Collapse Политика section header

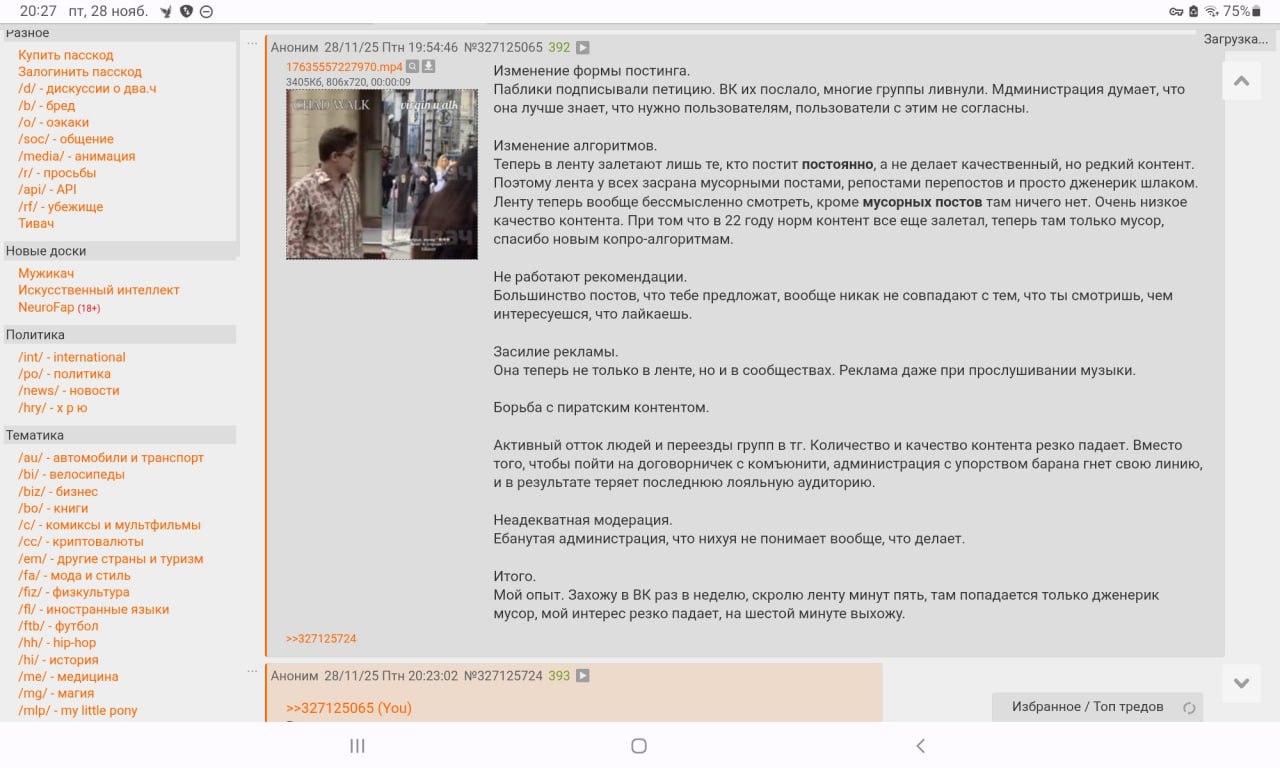(120, 335)
